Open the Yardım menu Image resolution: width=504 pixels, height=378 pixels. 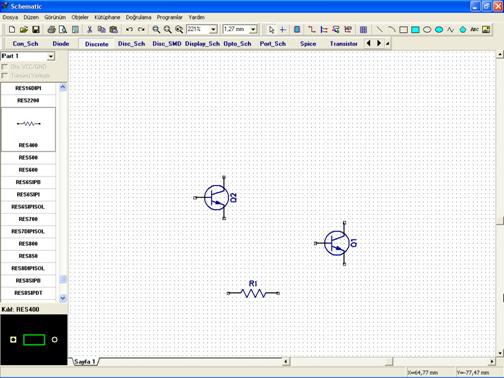tap(196, 17)
